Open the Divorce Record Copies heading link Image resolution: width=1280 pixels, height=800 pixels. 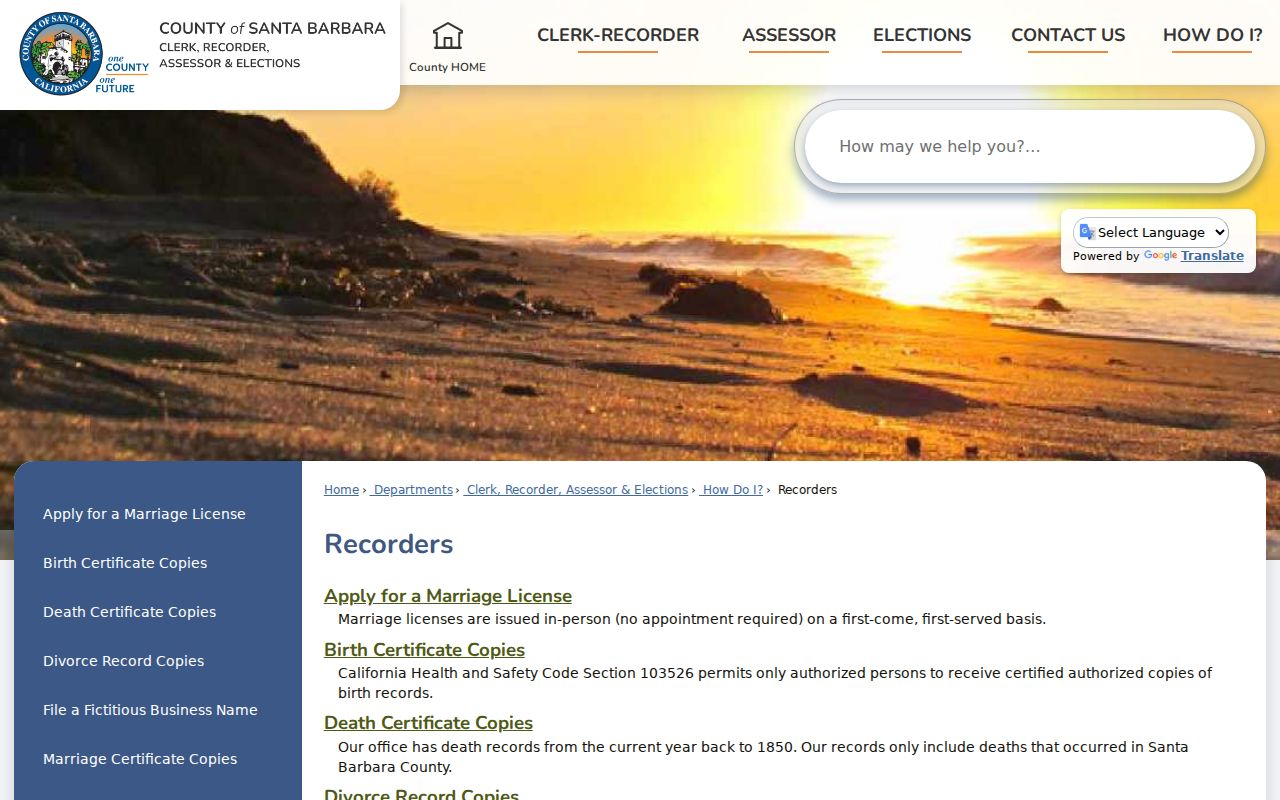tap(421, 794)
